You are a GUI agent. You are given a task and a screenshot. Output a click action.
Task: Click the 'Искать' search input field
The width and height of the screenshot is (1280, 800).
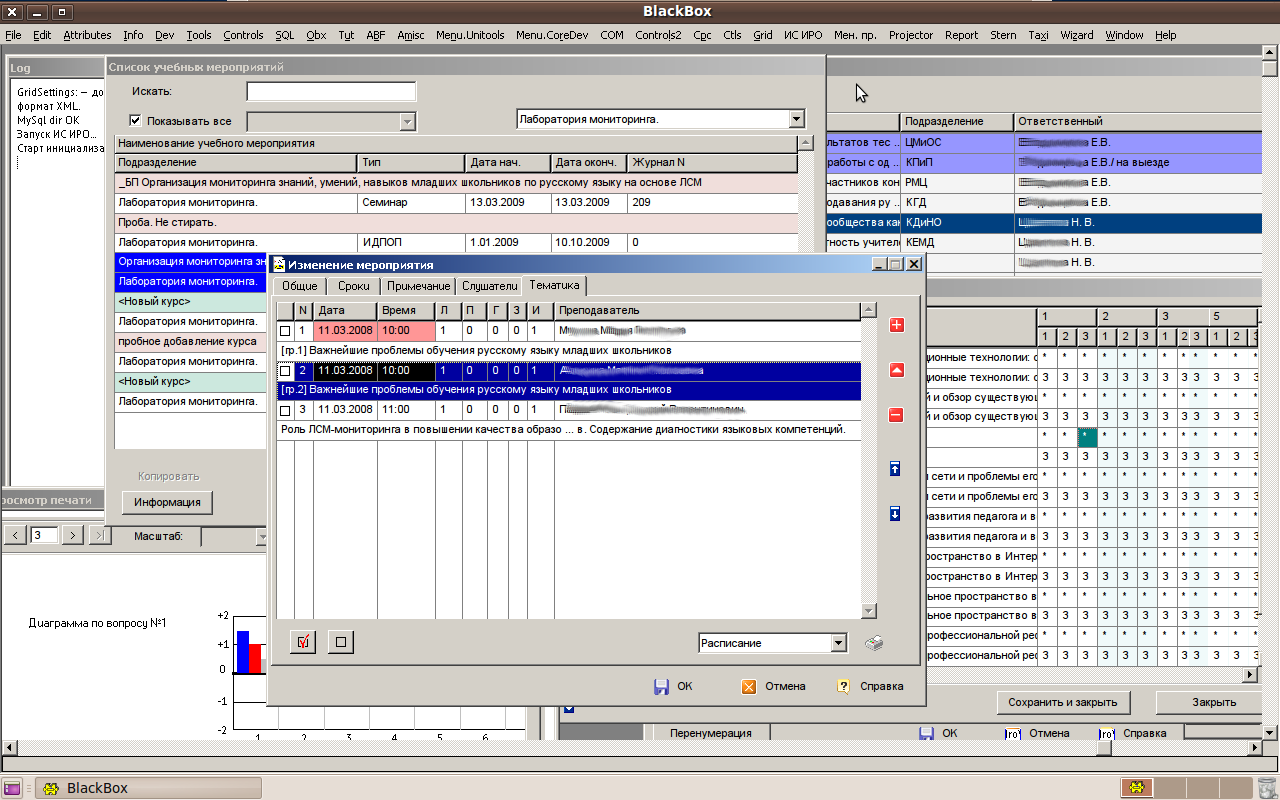(331, 92)
